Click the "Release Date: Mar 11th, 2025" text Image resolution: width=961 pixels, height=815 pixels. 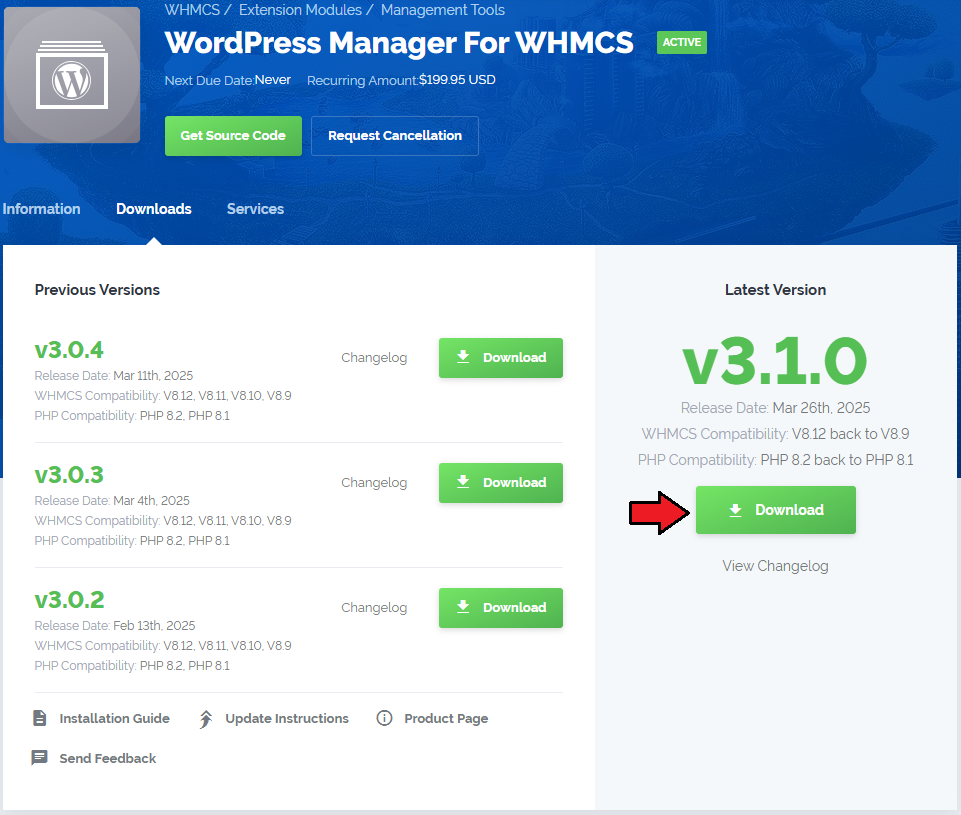coord(113,376)
